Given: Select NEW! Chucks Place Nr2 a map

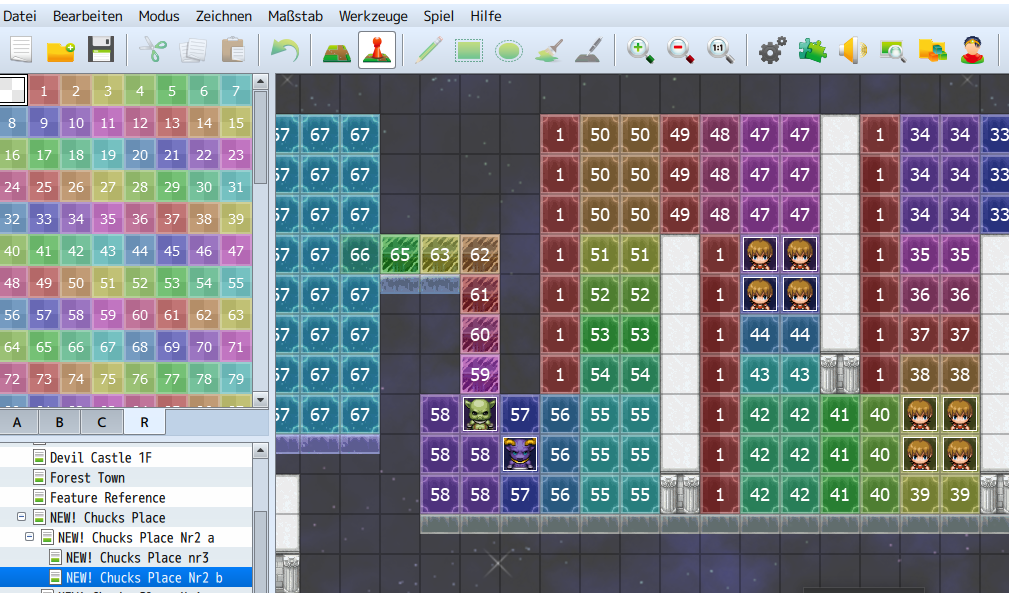Looking at the screenshot, I should pos(136,538).
